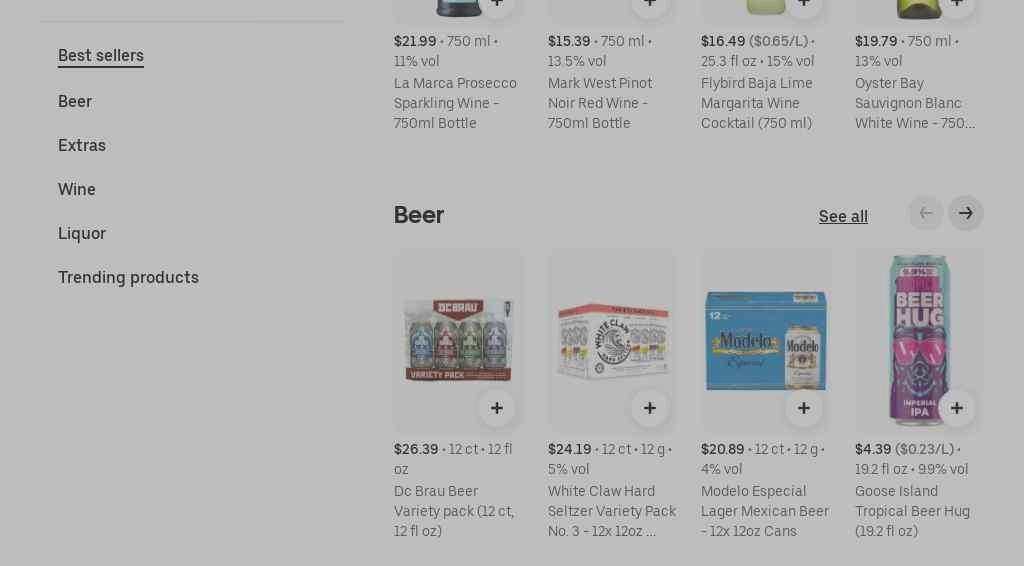
Task: Click See all link for Beer
Action: [x=843, y=217]
